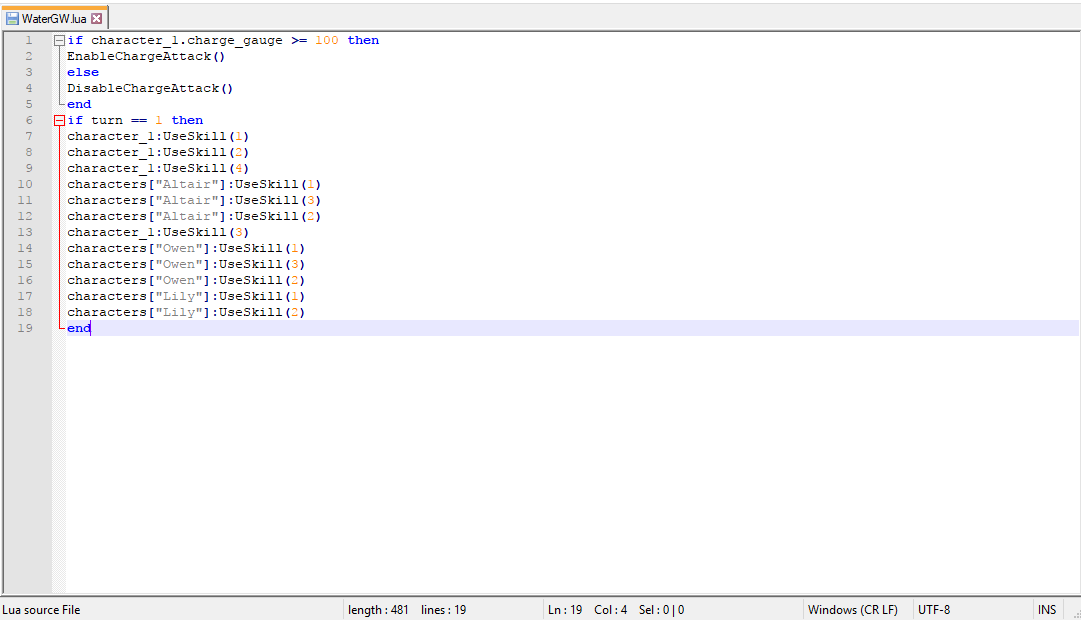Click the Lua source File status indicator
This screenshot has width=1081, height=620.
41,609
